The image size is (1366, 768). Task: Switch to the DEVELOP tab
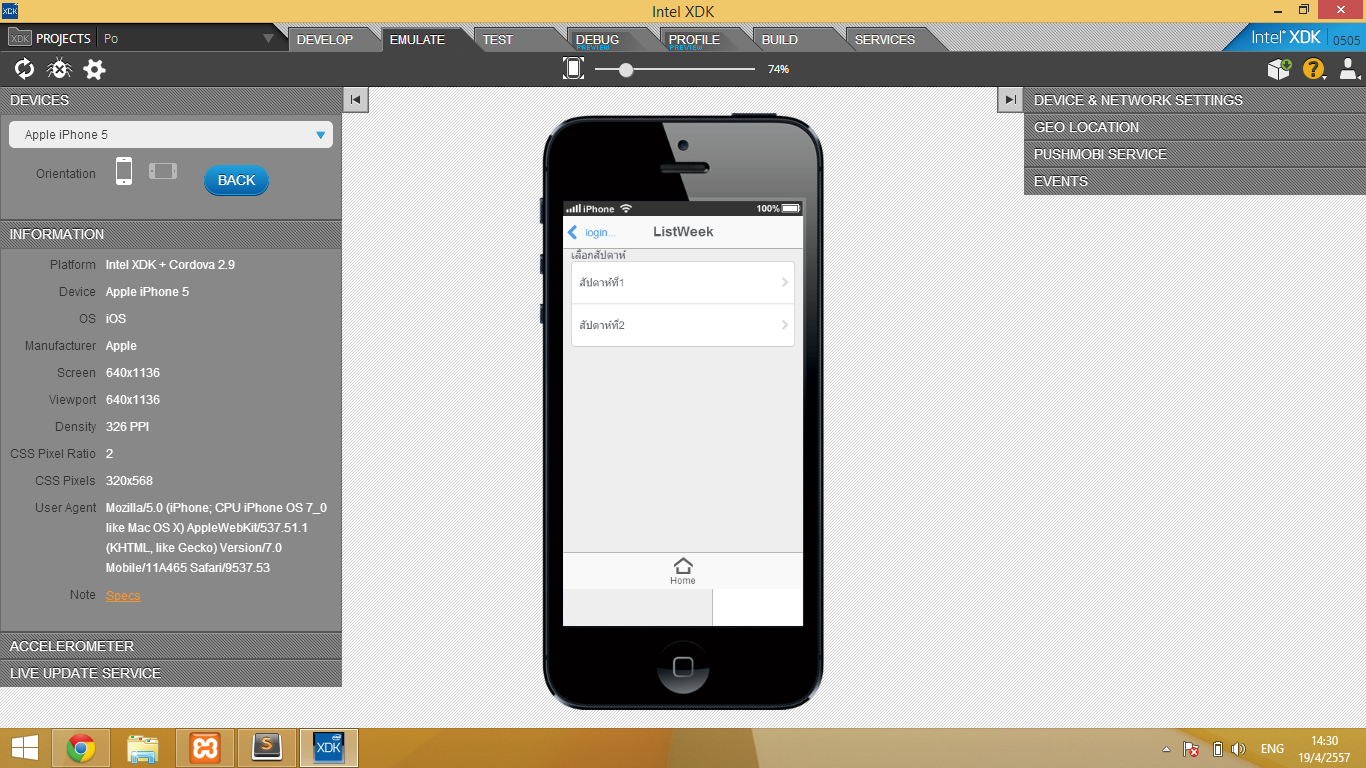point(325,40)
